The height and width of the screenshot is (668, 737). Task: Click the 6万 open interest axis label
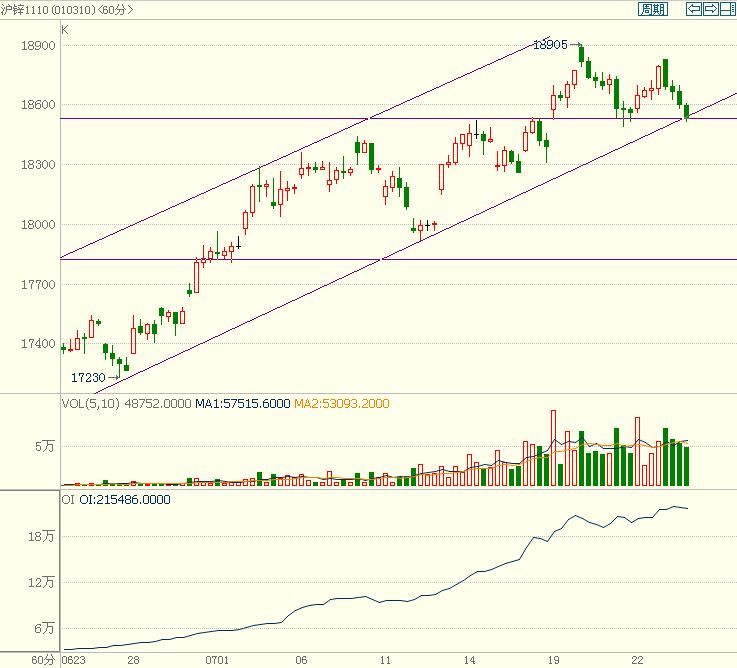[x=44, y=628]
